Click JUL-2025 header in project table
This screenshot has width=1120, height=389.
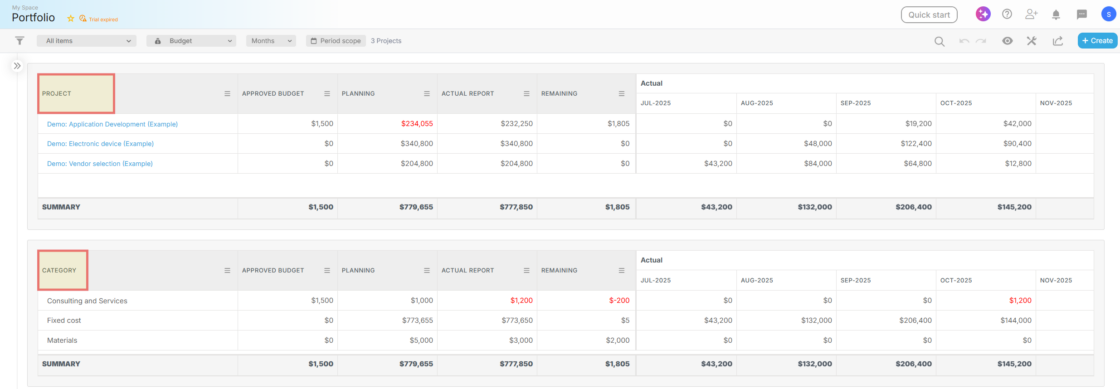pos(686,103)
